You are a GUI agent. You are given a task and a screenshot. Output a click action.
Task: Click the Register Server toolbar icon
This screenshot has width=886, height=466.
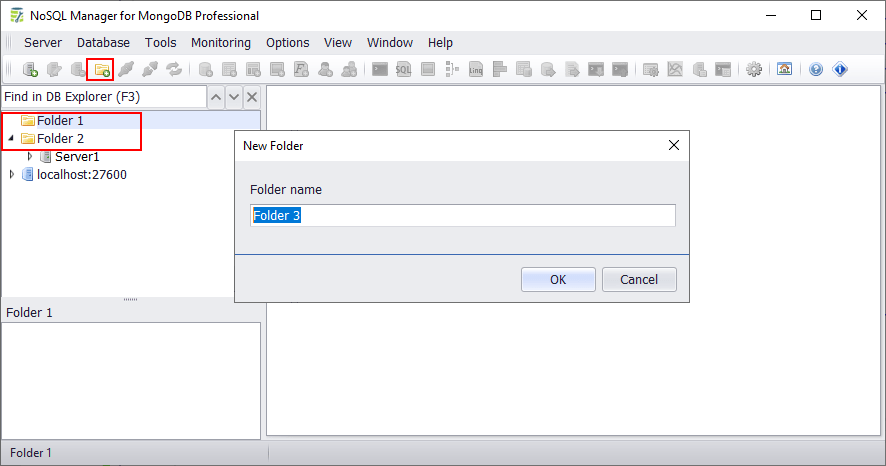30,70
